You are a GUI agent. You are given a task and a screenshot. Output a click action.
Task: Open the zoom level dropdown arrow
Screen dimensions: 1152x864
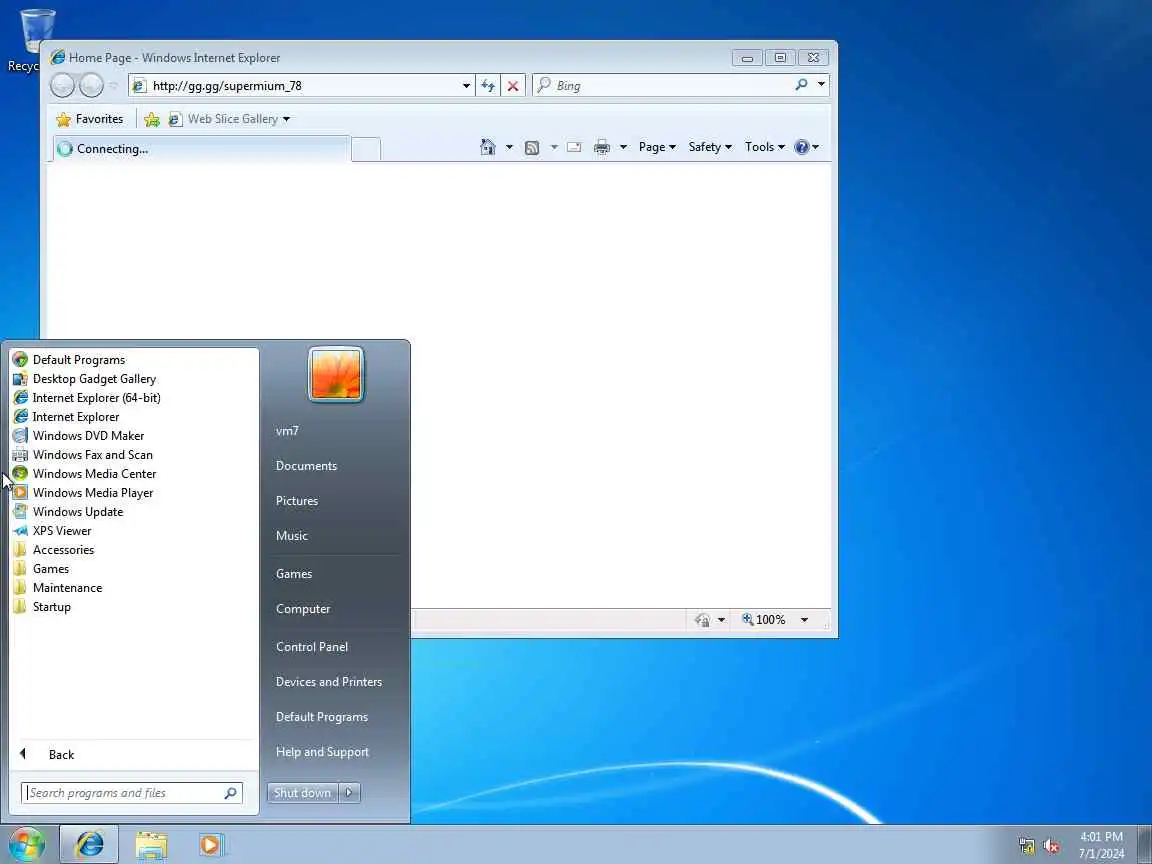[804, 620]
